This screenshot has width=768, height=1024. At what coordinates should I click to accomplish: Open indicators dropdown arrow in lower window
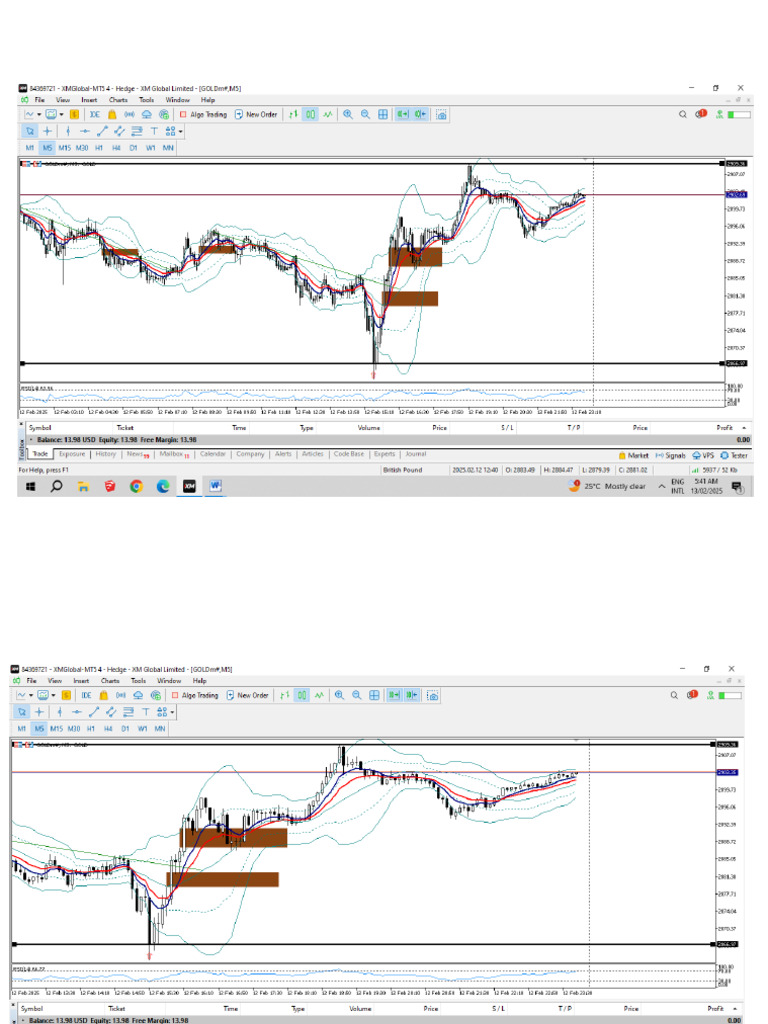[31, 695]
